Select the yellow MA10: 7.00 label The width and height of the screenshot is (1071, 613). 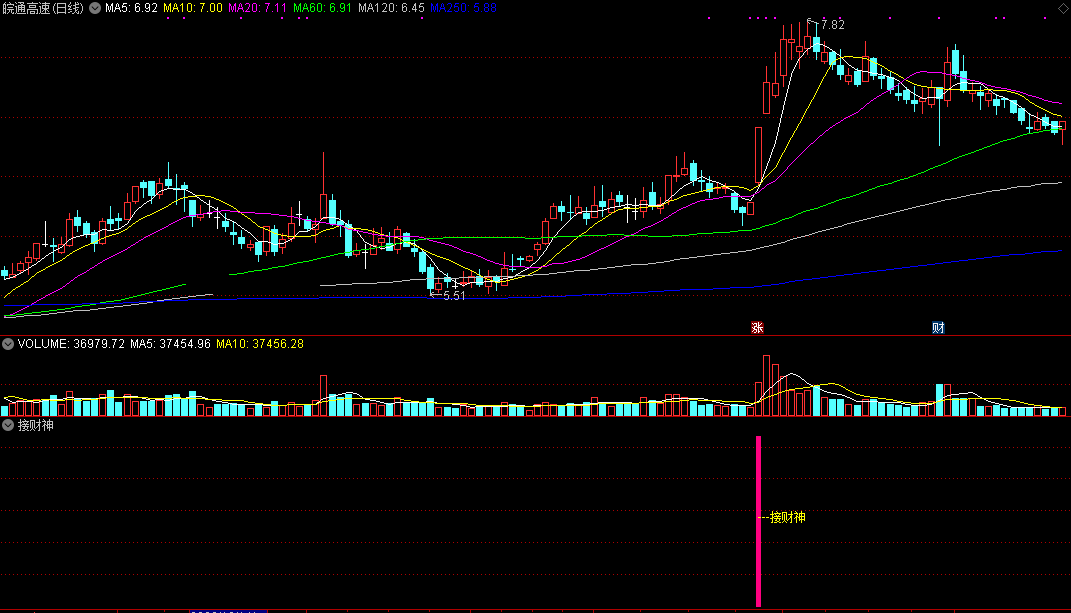(193, 8)
